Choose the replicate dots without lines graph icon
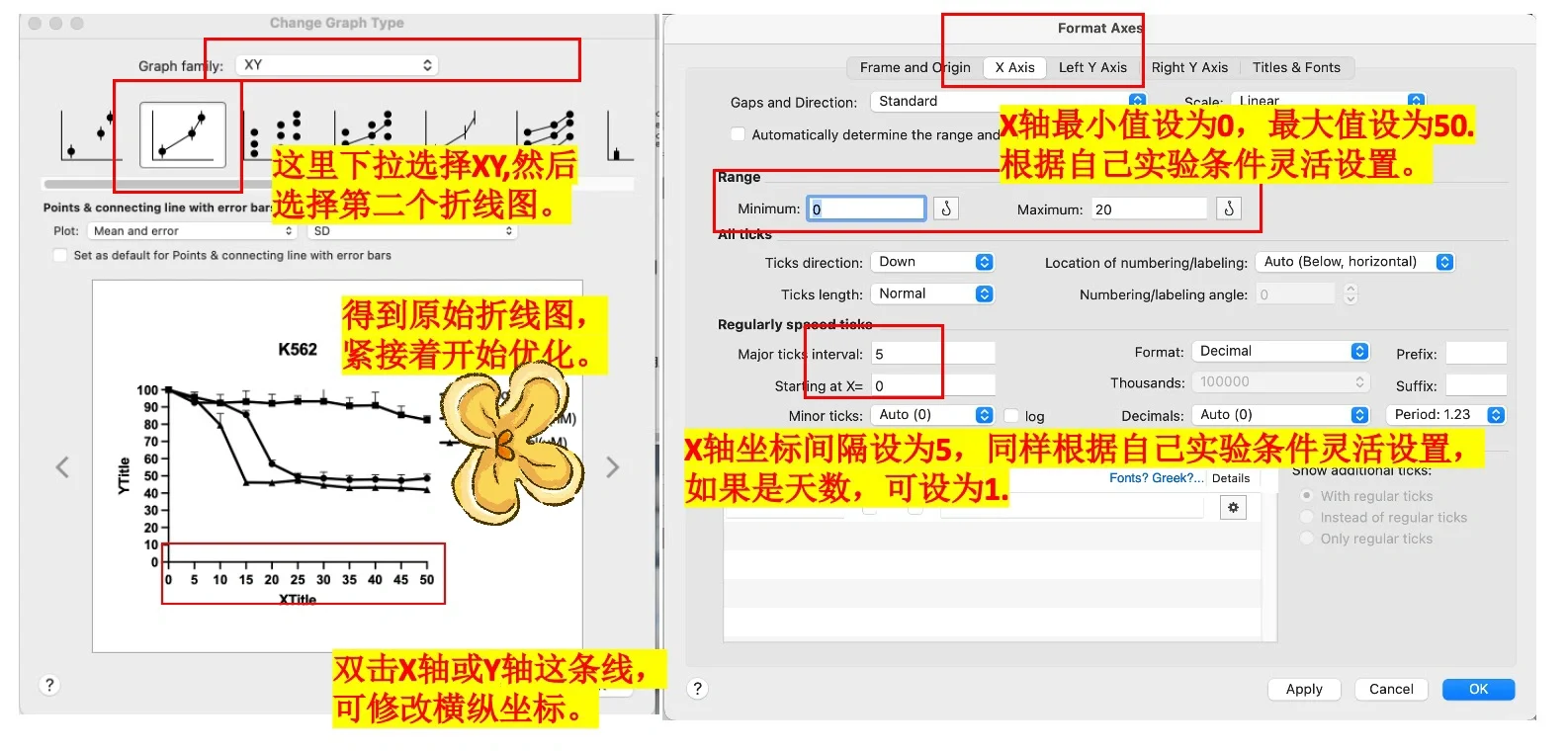The width and height of the screenshot is (1568, 751). pos(277,135)
